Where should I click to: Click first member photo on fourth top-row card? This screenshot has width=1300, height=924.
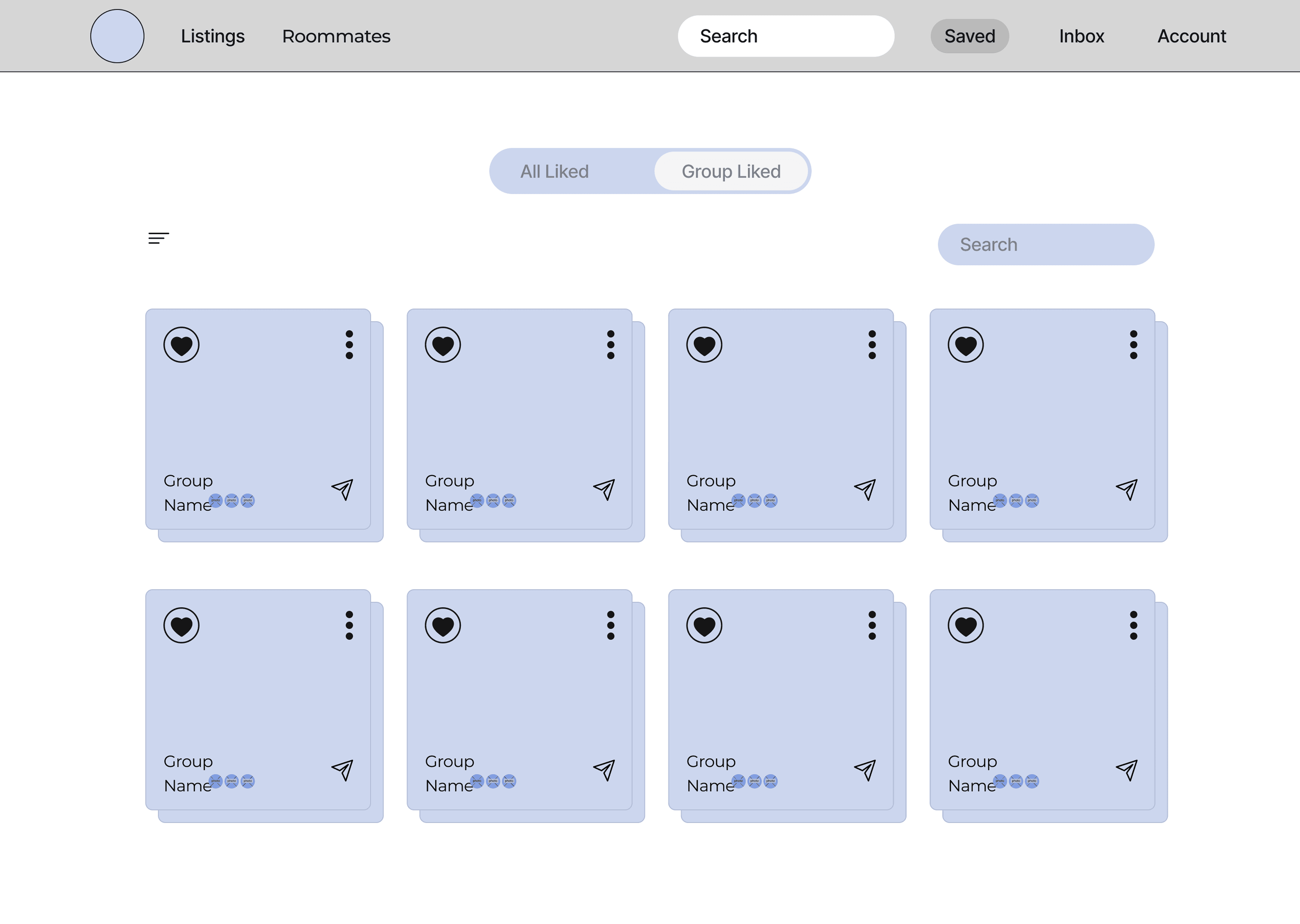click(x=1000, y=501)
